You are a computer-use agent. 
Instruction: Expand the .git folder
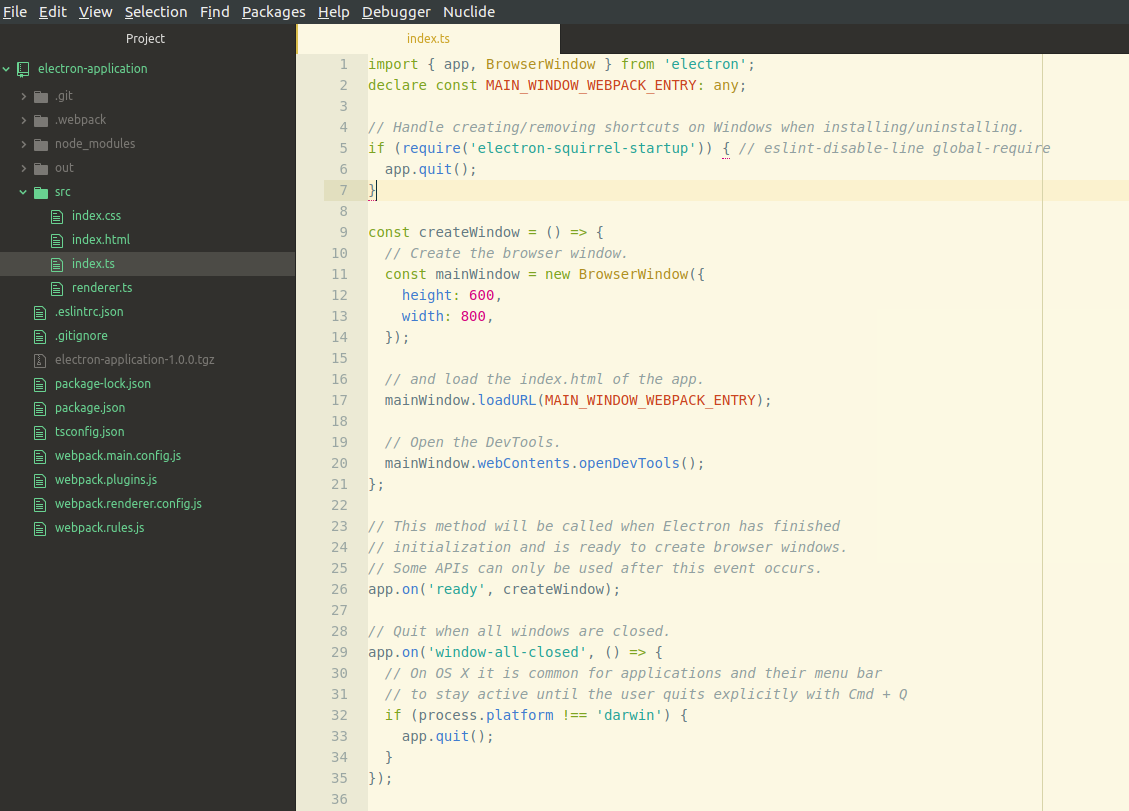click(x=26, y=95)
